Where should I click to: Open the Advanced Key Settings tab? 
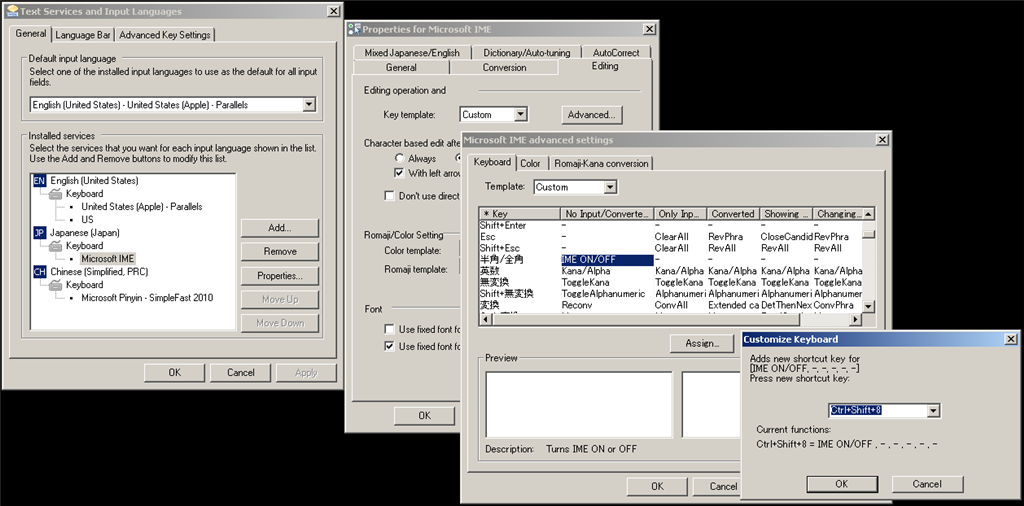[x=165, y=35]
